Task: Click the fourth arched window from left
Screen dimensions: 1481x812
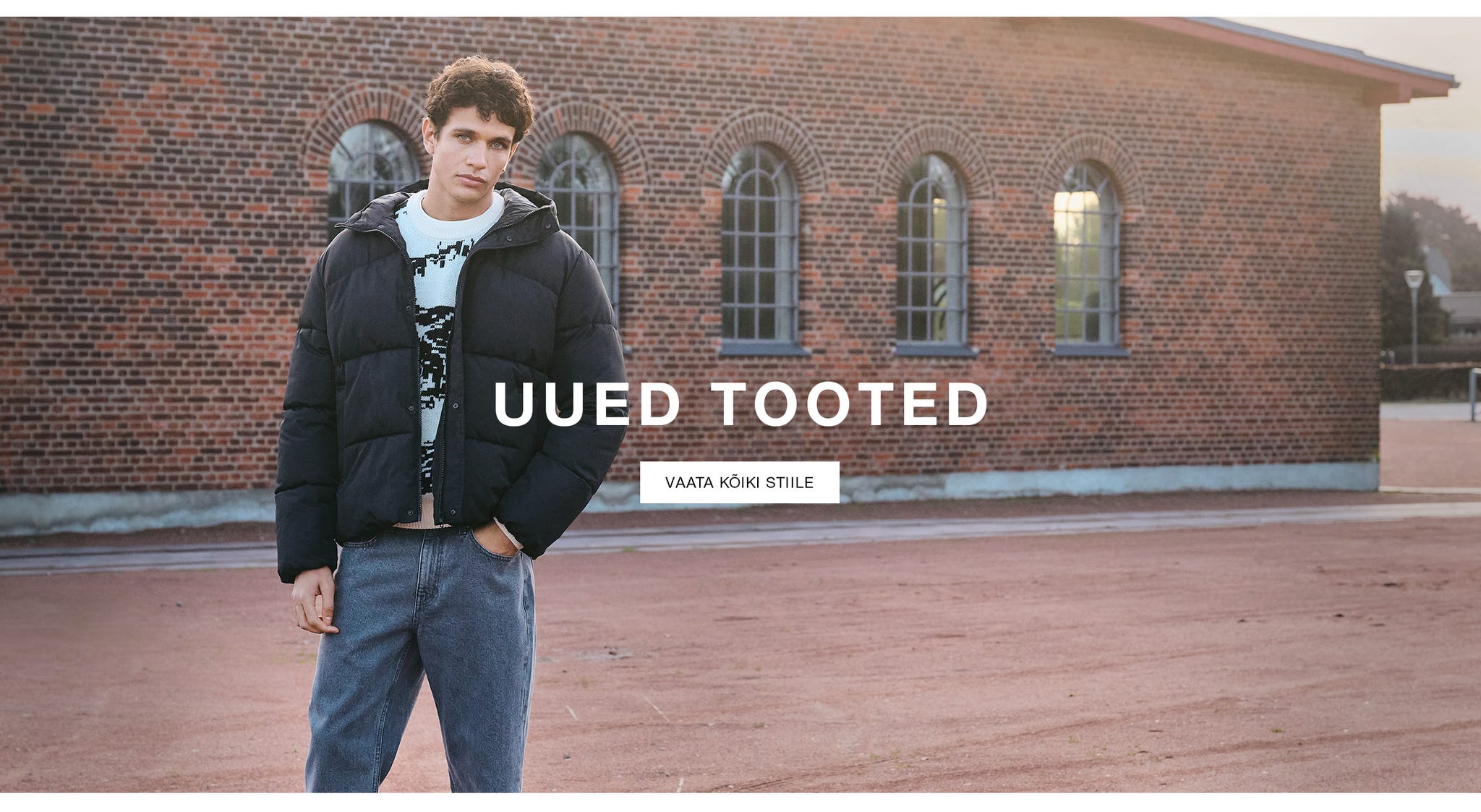Action: pyautogui.click(x=933, y=249)
